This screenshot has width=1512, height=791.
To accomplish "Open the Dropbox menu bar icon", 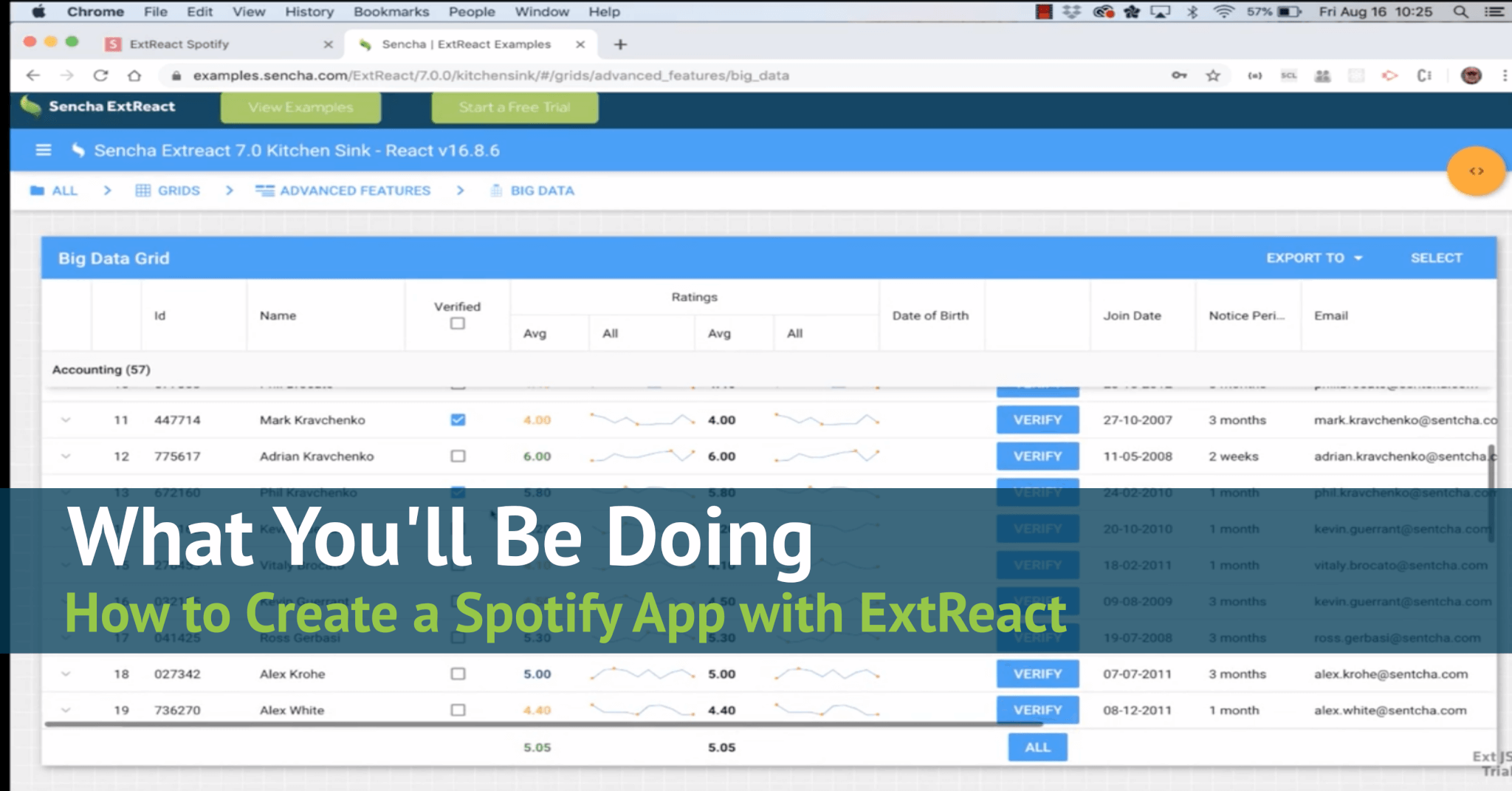I will [x=1071, y=12].
